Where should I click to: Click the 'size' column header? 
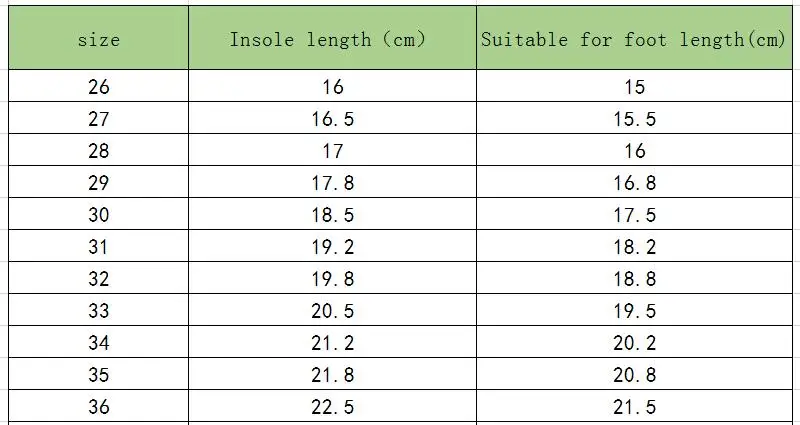pyautogui.click(x=98, y=40)
